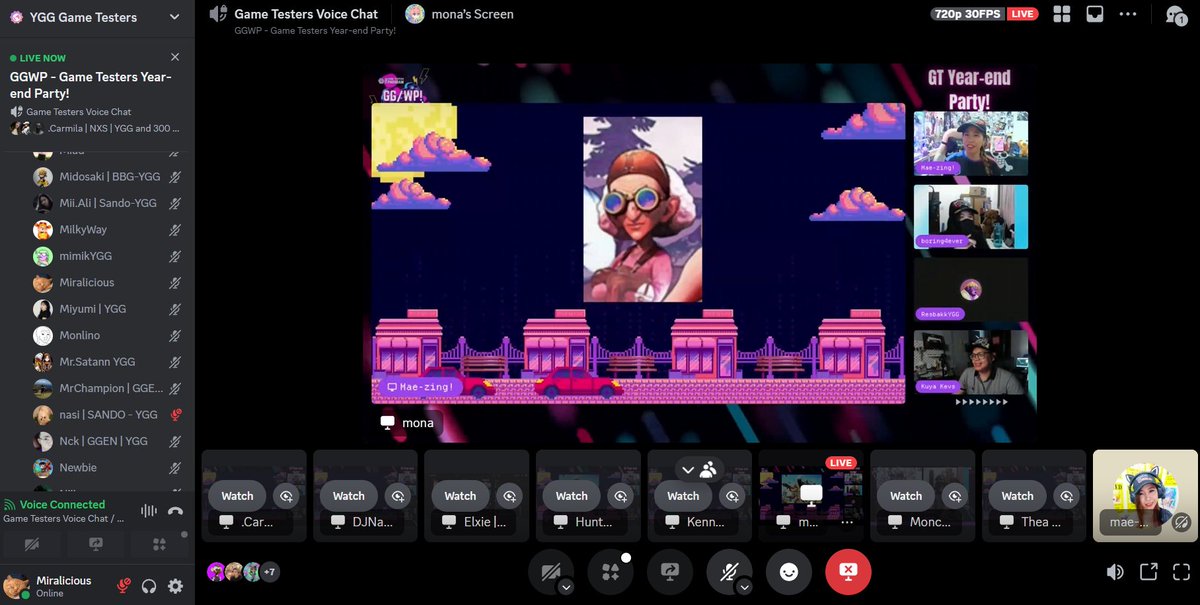Pop out the Thea stream tile

tap(1067, 496)
